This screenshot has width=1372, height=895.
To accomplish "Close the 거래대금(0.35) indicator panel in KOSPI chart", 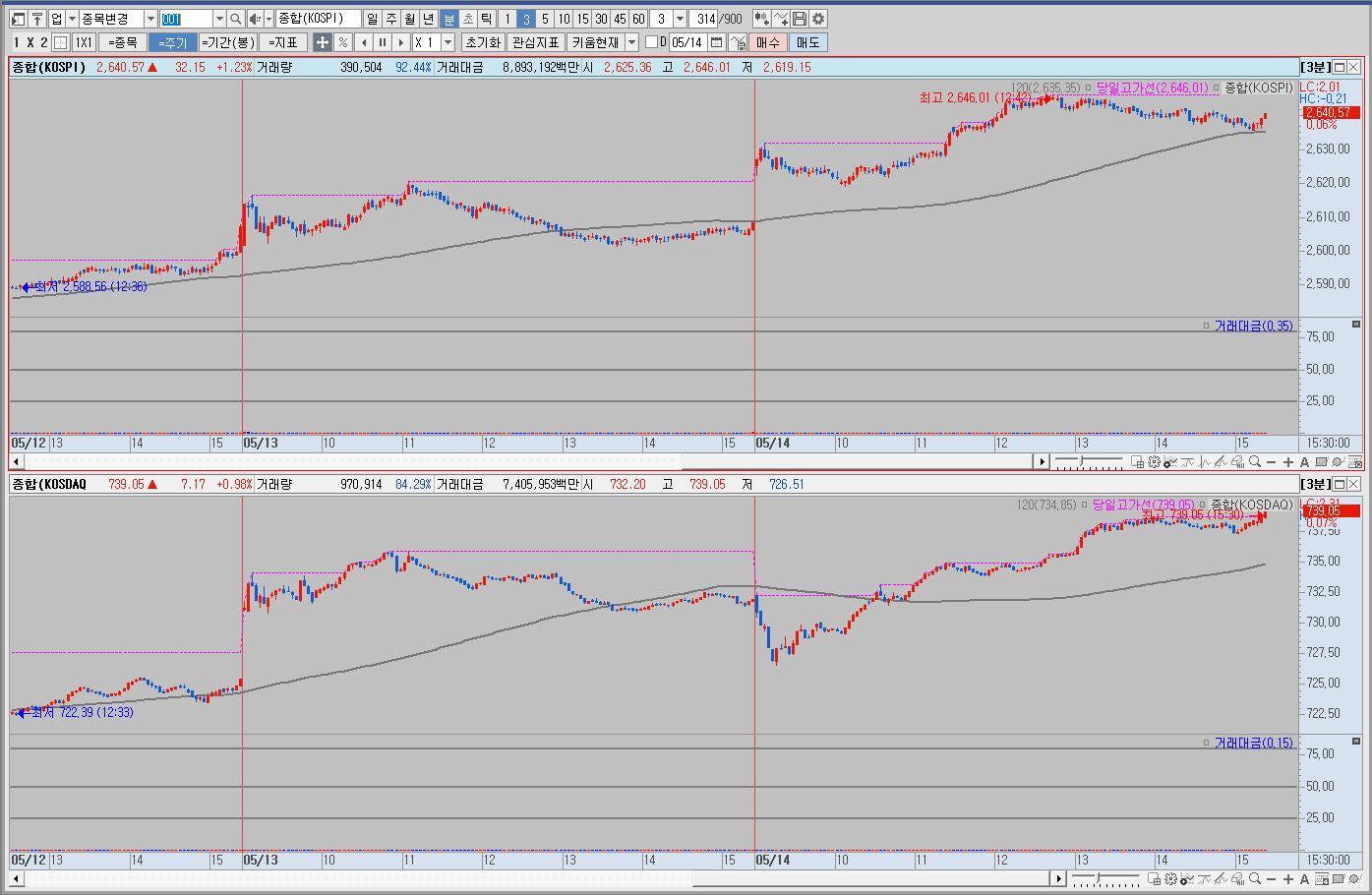I will (1356, 325).
